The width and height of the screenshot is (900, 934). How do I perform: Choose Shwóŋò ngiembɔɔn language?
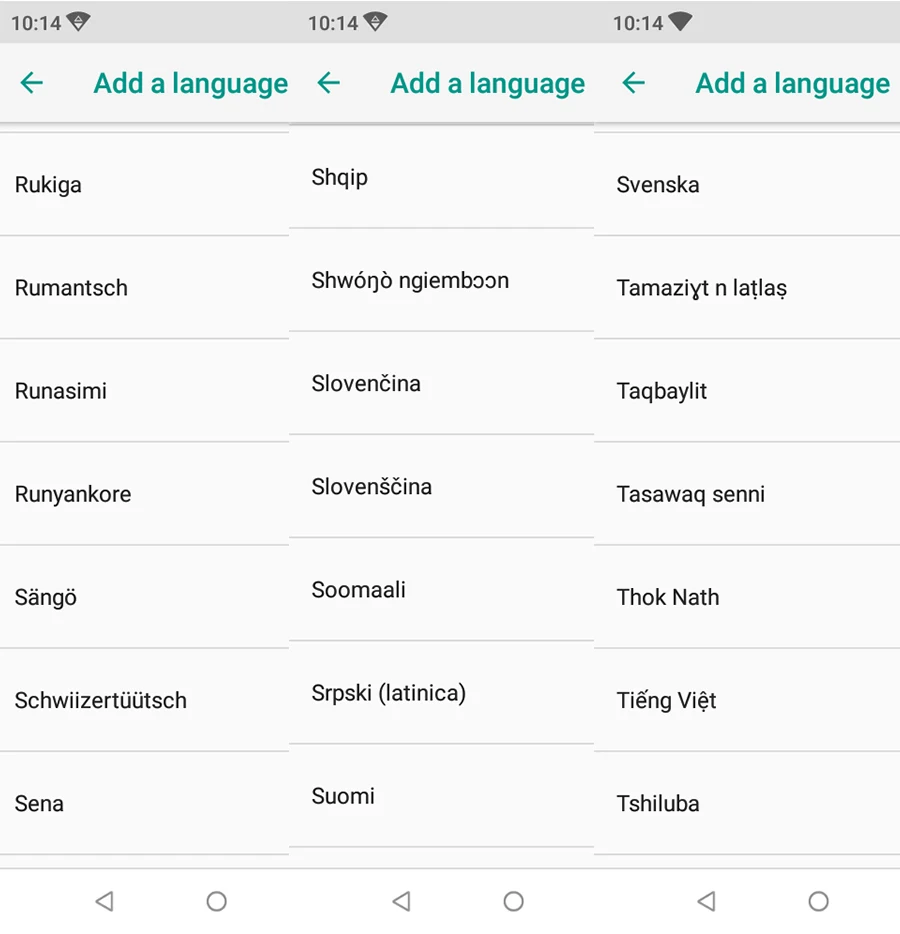441,280
